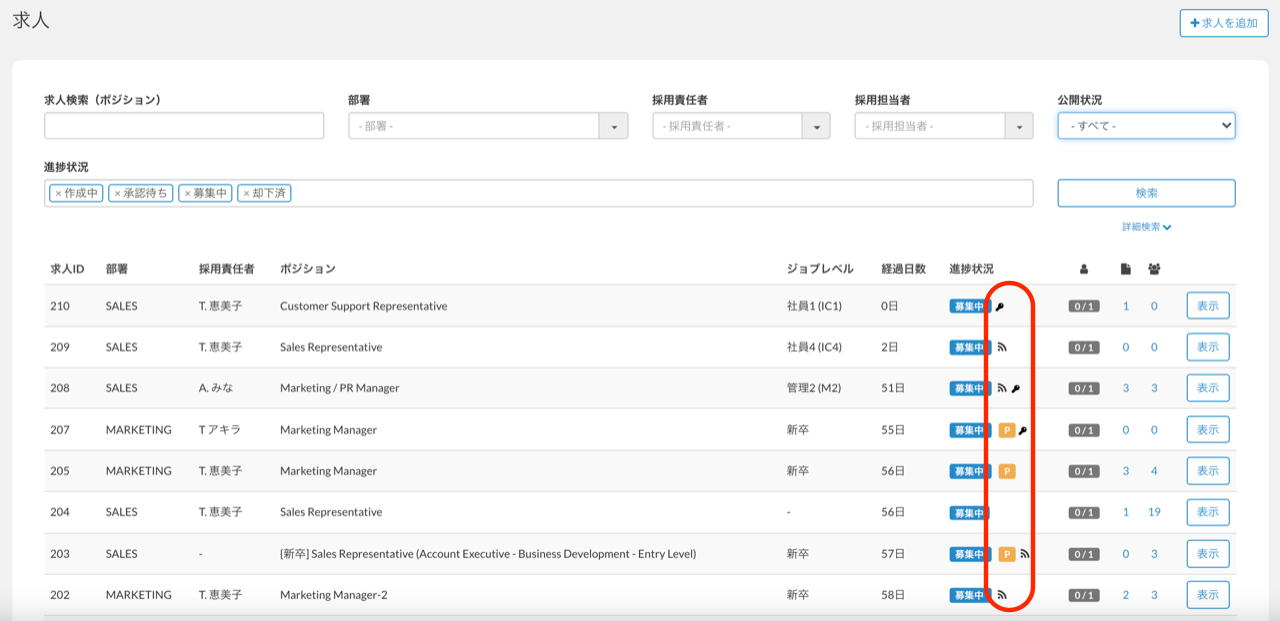The width and height of the screenshot is (1280, 621).
Task: Click the RSS feed icon on job 209
Action: pos(1002,348)
